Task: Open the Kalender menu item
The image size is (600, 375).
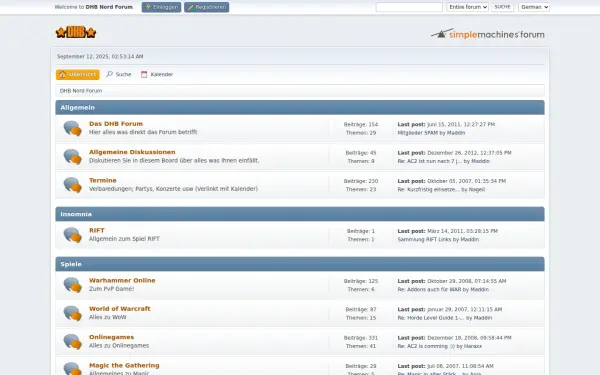Action: click(x=157, y=74)
